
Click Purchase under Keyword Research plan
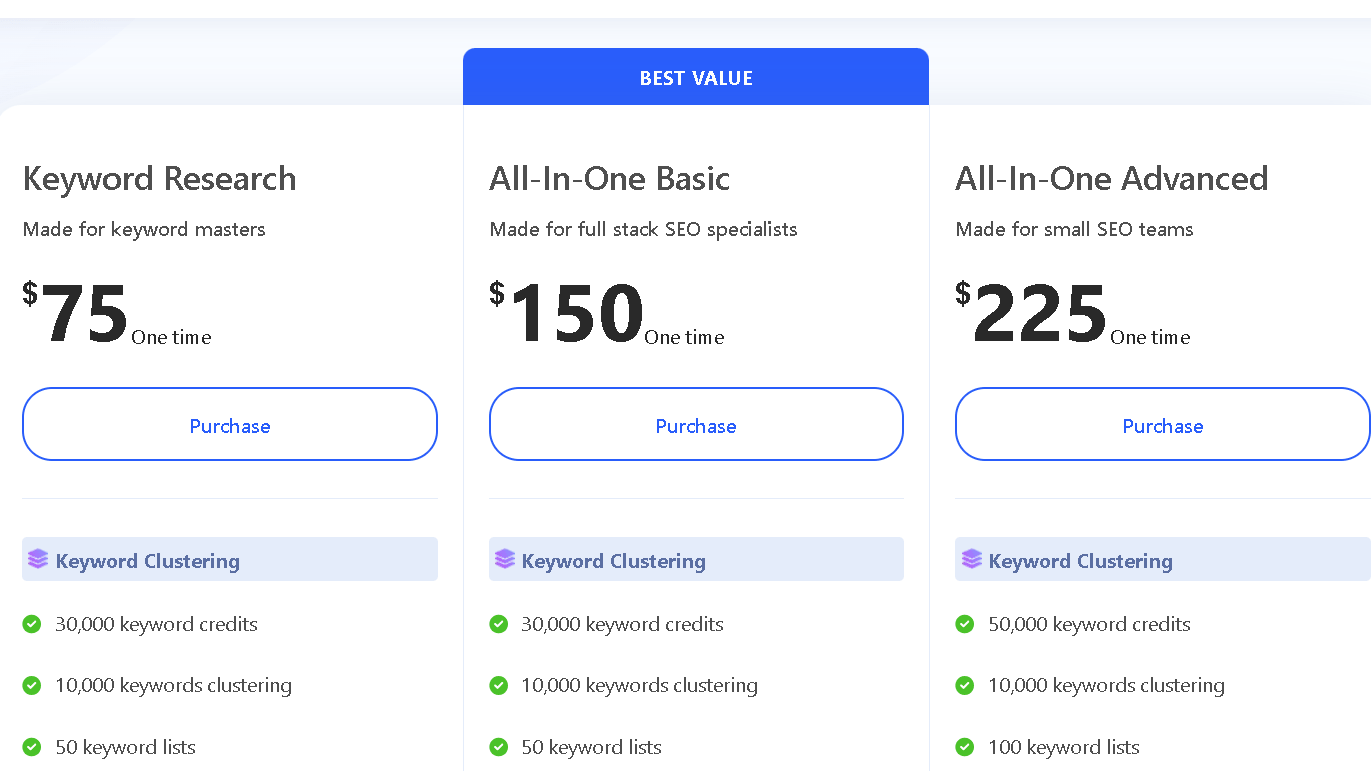point(230,424)
